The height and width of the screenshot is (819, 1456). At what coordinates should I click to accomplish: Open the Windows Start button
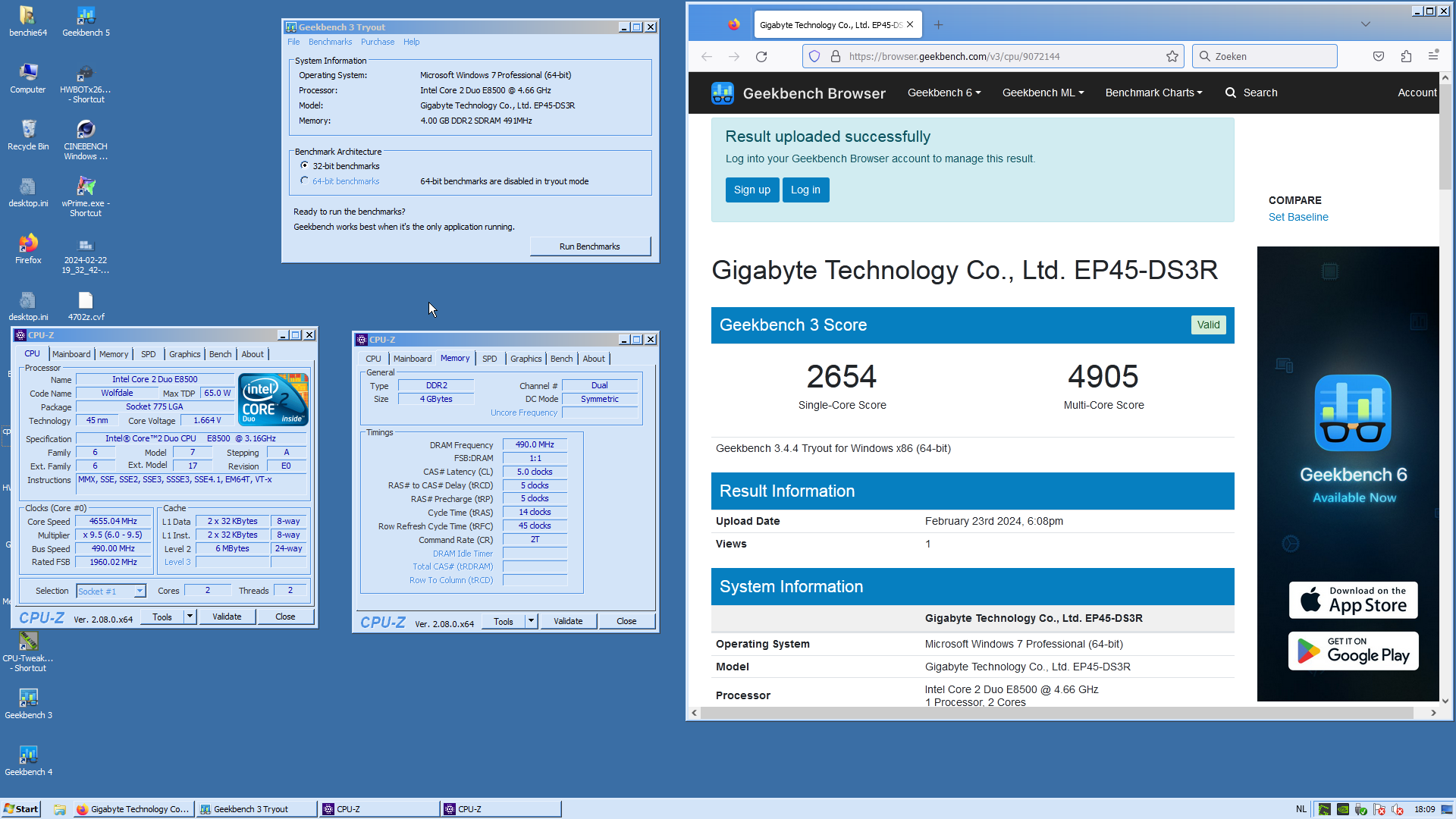[20, 809]
